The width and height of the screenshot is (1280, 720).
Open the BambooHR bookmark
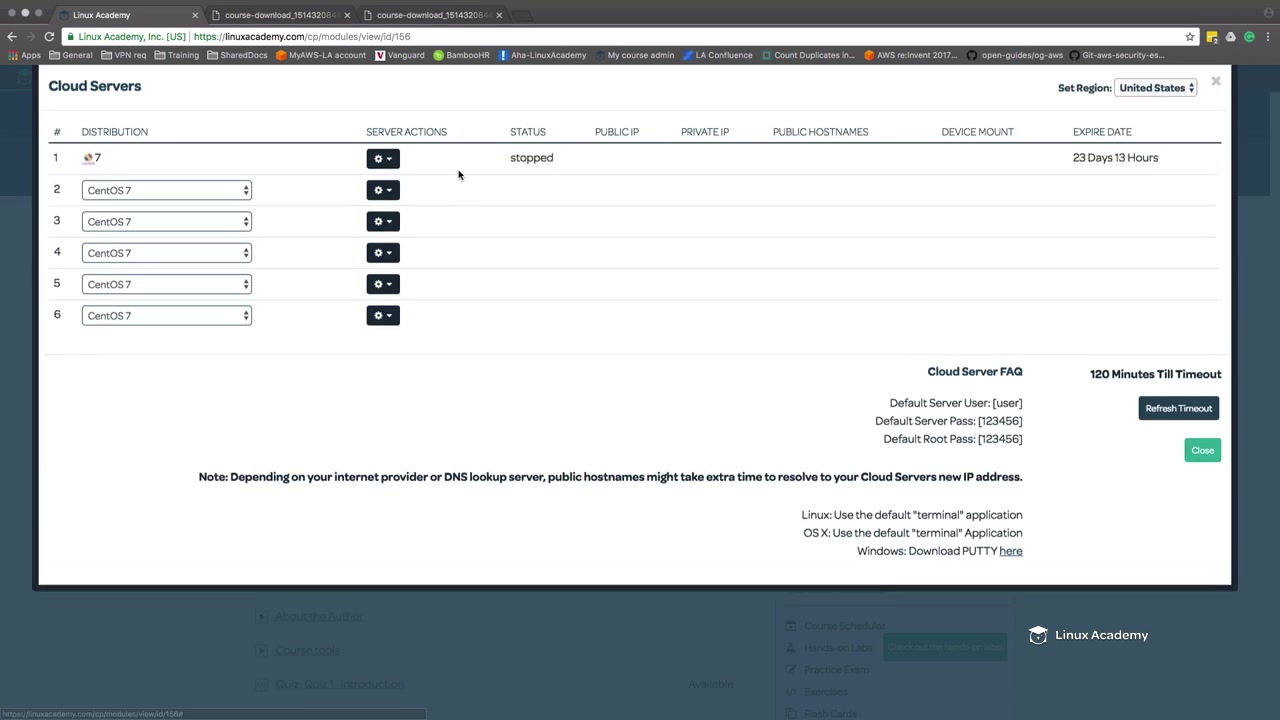click(x=461, y=55)
